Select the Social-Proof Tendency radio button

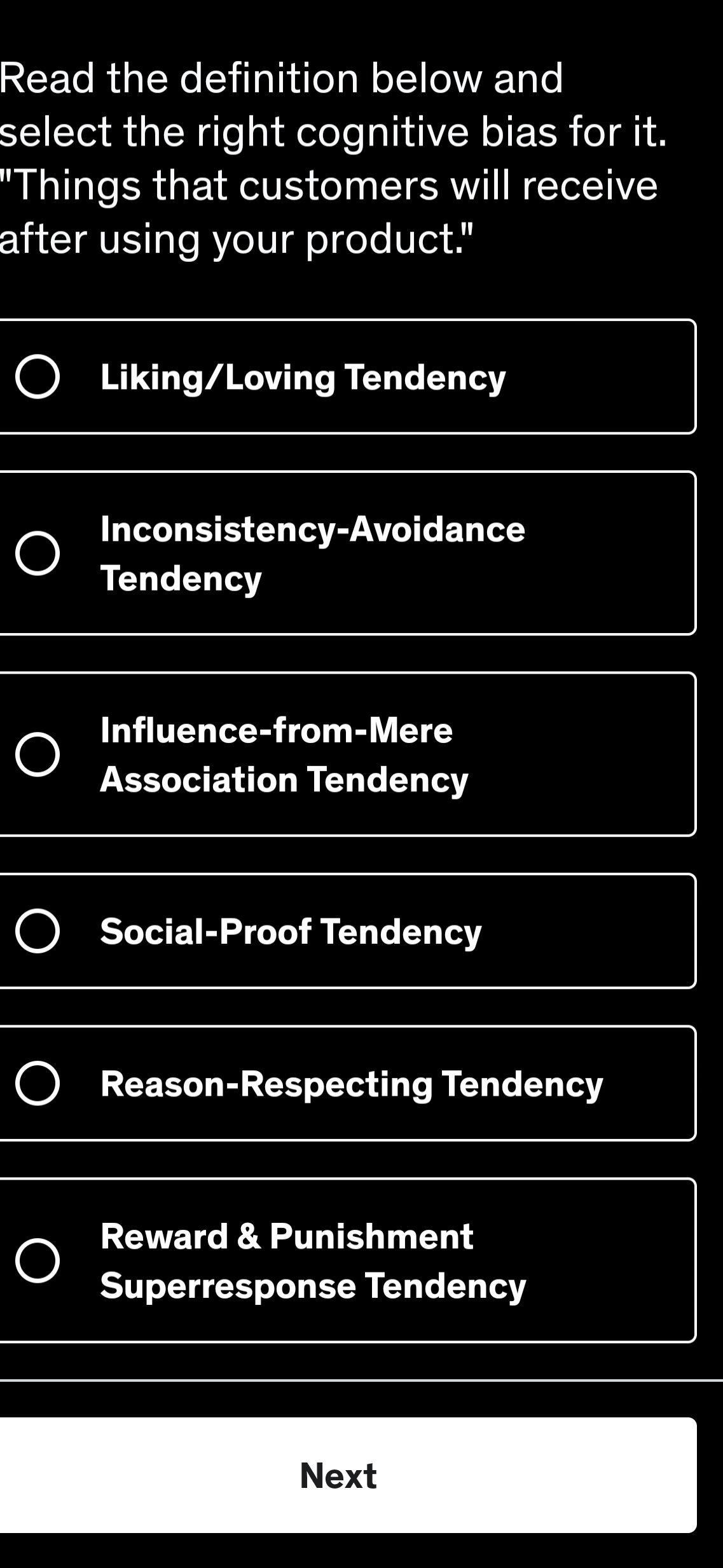36,932
